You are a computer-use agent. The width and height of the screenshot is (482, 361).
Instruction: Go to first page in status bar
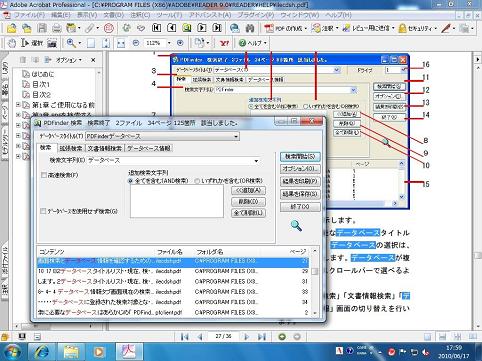pyautogui.click(x=184, y=337)
